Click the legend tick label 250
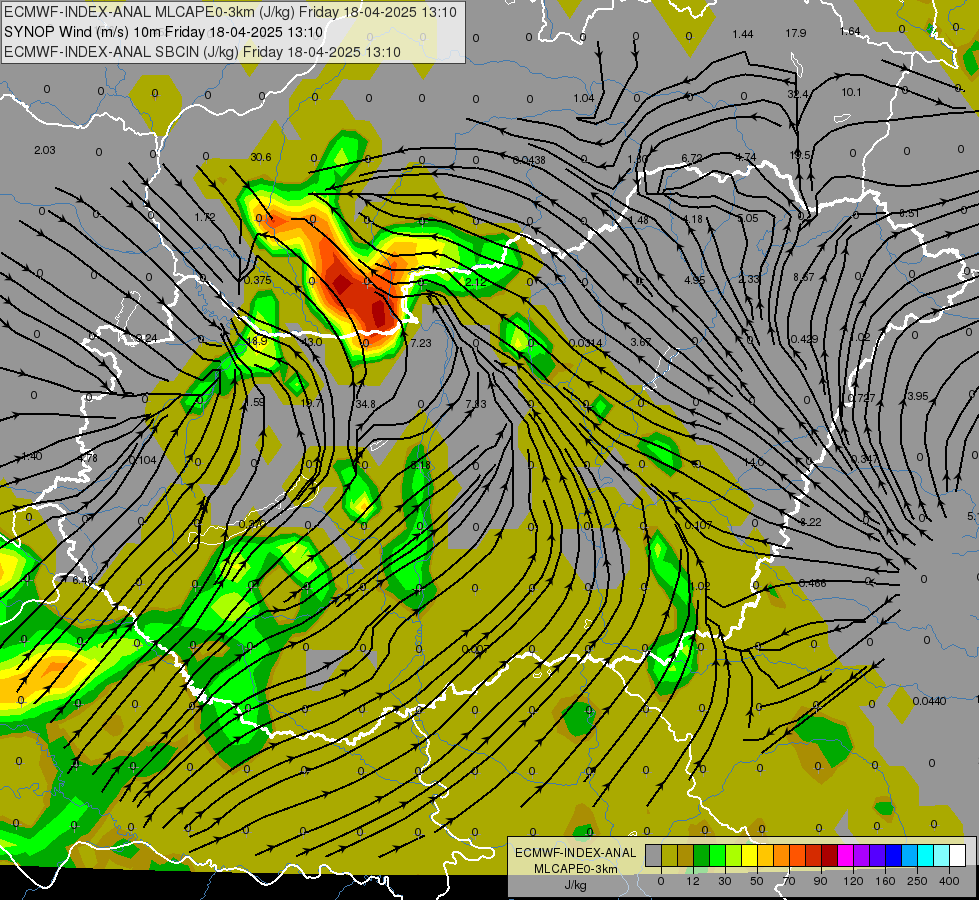The width and height of the screenshot is (979, 900). (x=917, y=881)
